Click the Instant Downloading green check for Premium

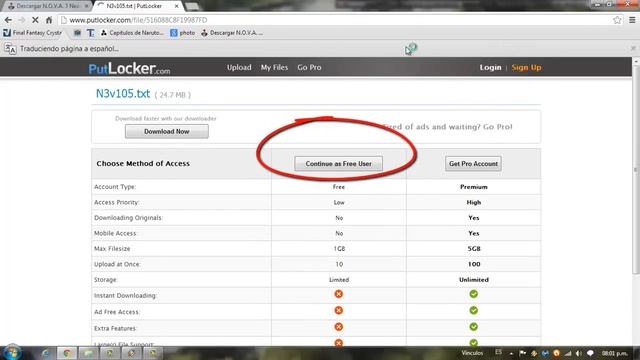tap(473, 294)
